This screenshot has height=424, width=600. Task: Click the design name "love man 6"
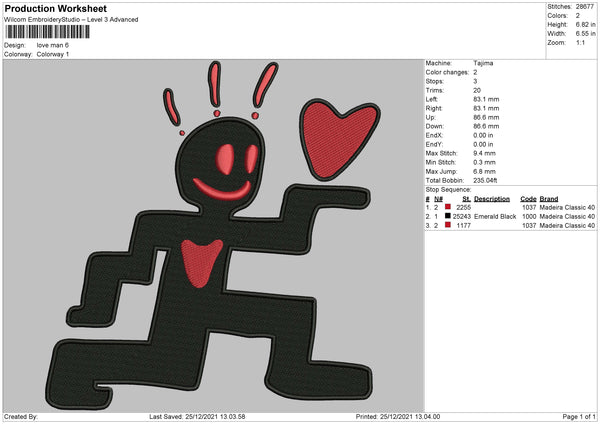click(x=53, y=45)
